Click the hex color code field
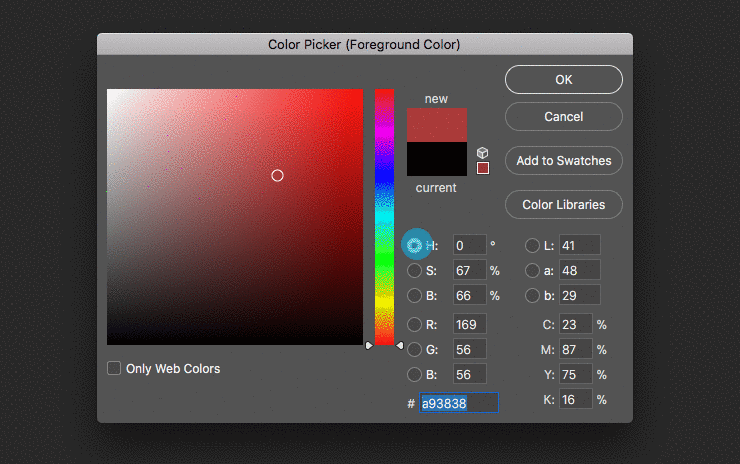This screenshot has width=740, height=464. click(458, 403)
